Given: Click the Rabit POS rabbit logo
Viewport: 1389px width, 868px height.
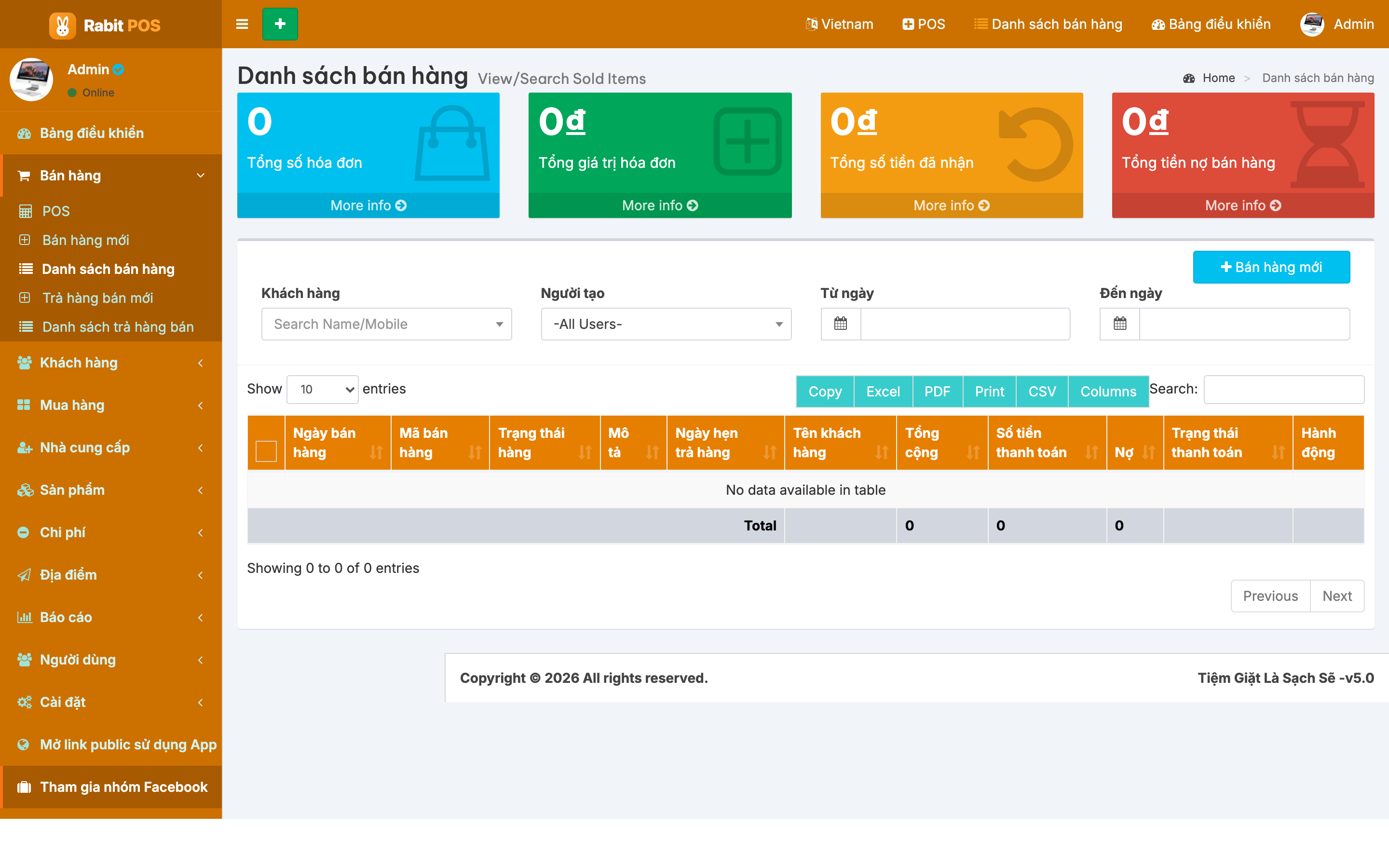Looking at the screenshot, I should click(62, 25).
